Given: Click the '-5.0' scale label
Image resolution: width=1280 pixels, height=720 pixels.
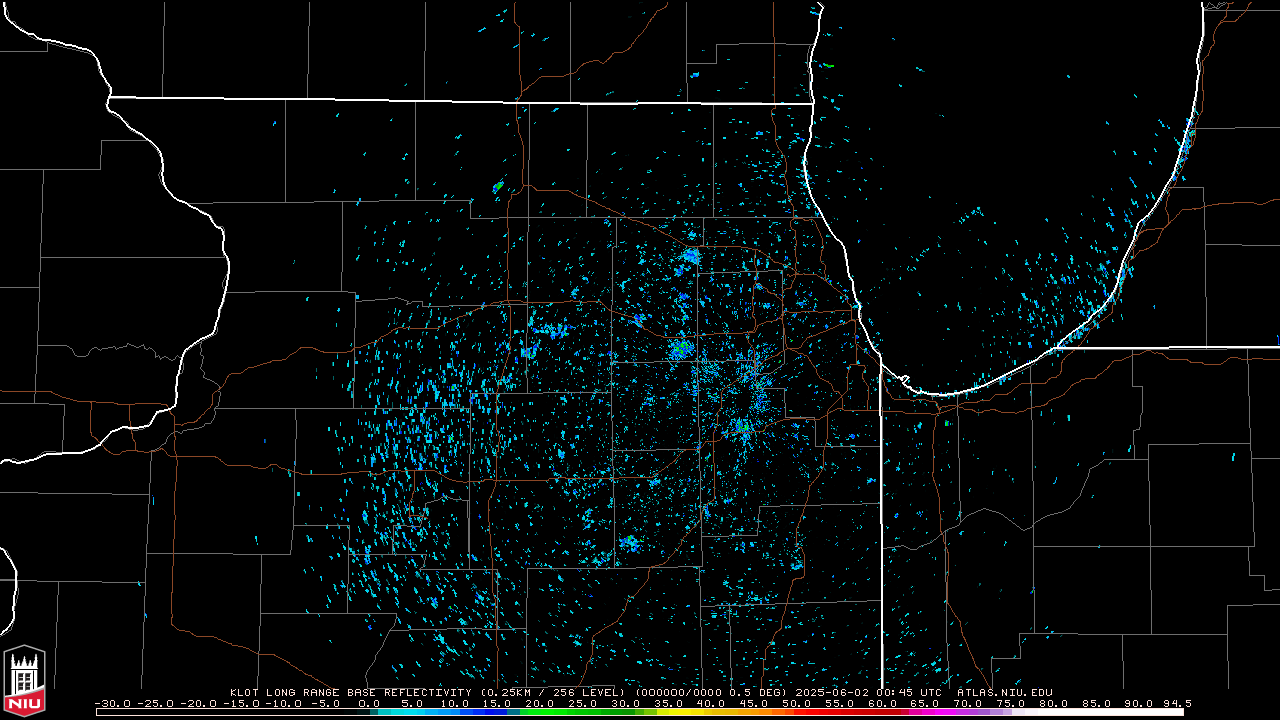Looking at the screenshot, I should (x=325, y=703).
